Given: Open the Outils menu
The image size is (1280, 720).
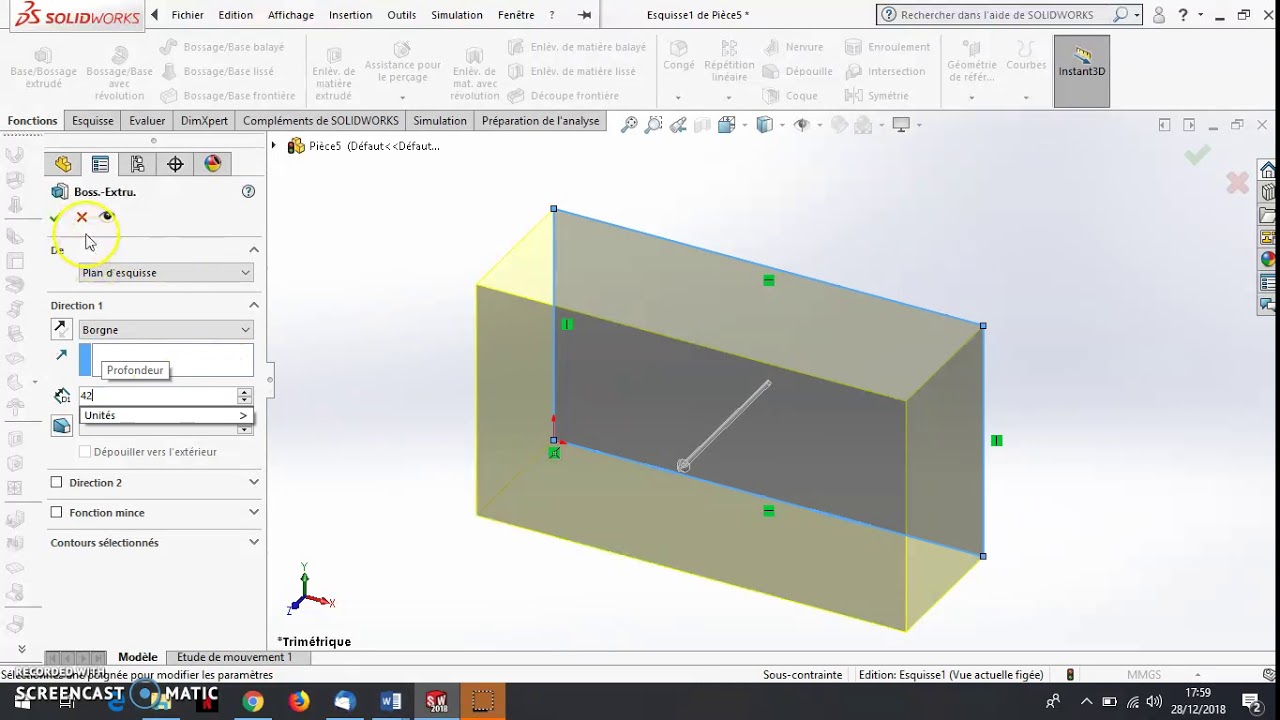Looking at the screenshot, I should 401,15.
